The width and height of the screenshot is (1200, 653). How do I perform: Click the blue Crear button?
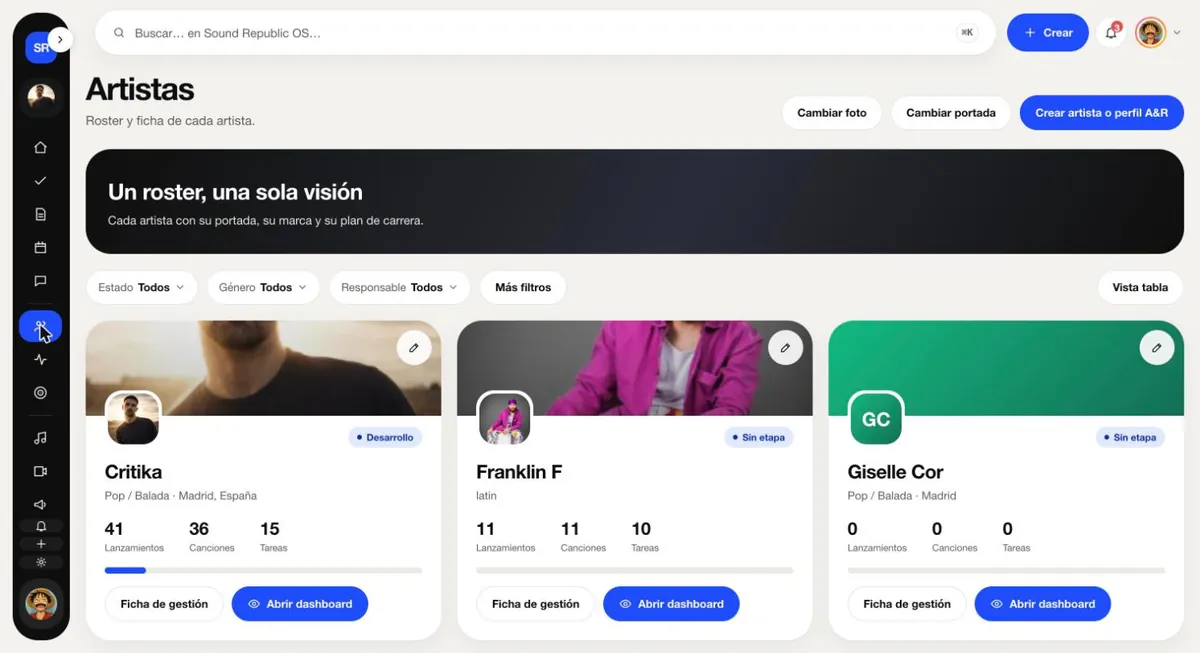1047,33
